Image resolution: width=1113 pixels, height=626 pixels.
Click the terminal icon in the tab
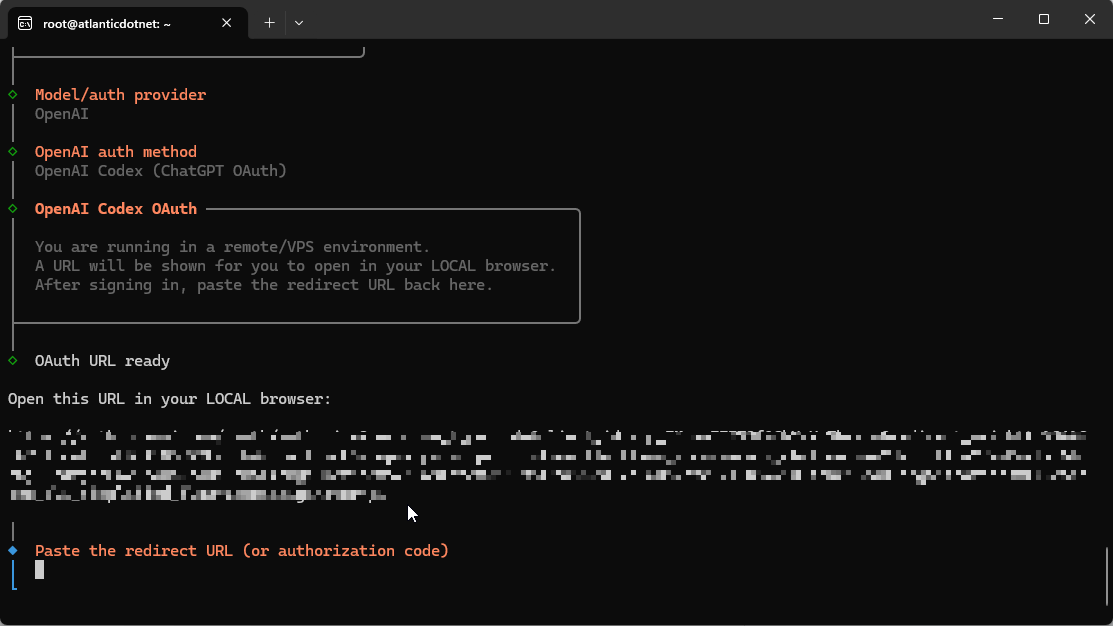[x=25, y=23]
